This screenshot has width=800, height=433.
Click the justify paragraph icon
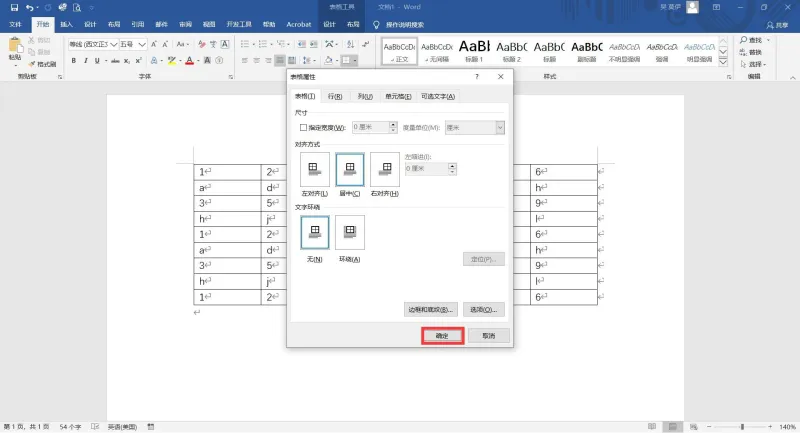tap(280, 61)
